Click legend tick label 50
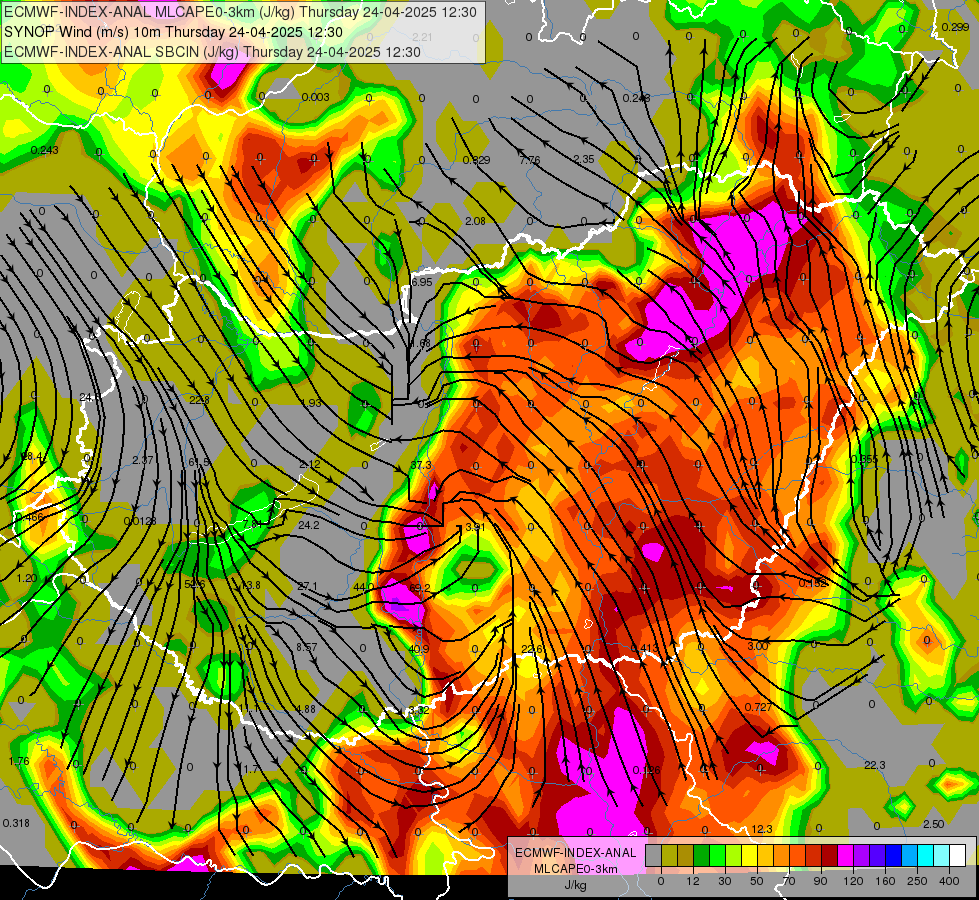This screenshot has width=979, height=900. [756, 881]
